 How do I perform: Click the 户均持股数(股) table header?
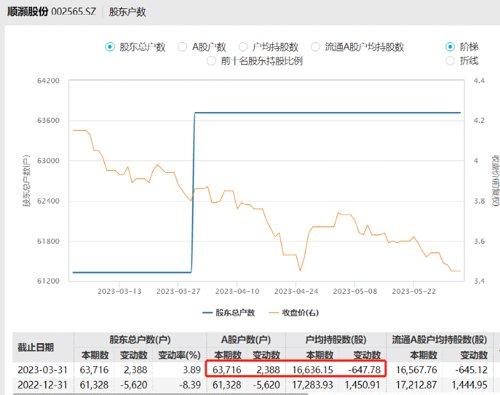336,340
